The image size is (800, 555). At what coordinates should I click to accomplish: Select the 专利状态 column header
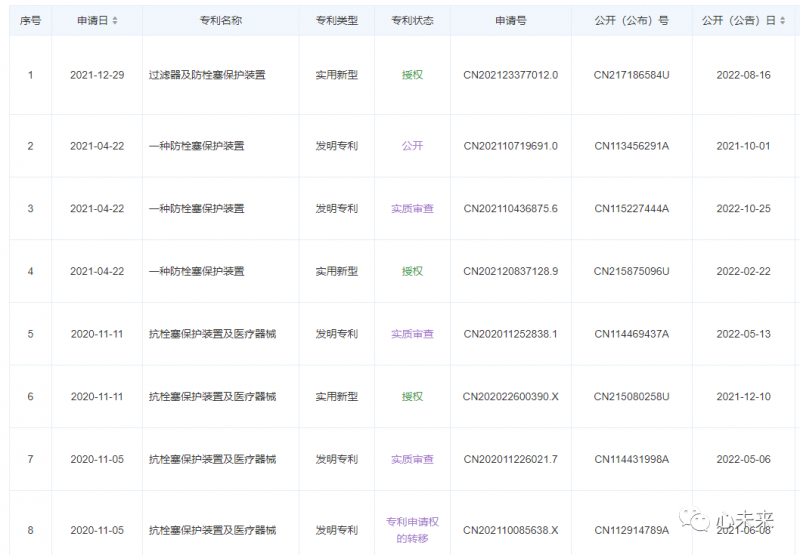(412, 20)
